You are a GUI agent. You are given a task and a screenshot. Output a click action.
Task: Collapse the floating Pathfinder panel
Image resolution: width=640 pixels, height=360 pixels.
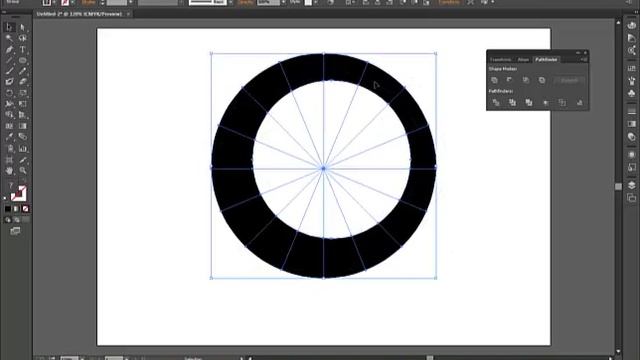click(x=578, y=53)
